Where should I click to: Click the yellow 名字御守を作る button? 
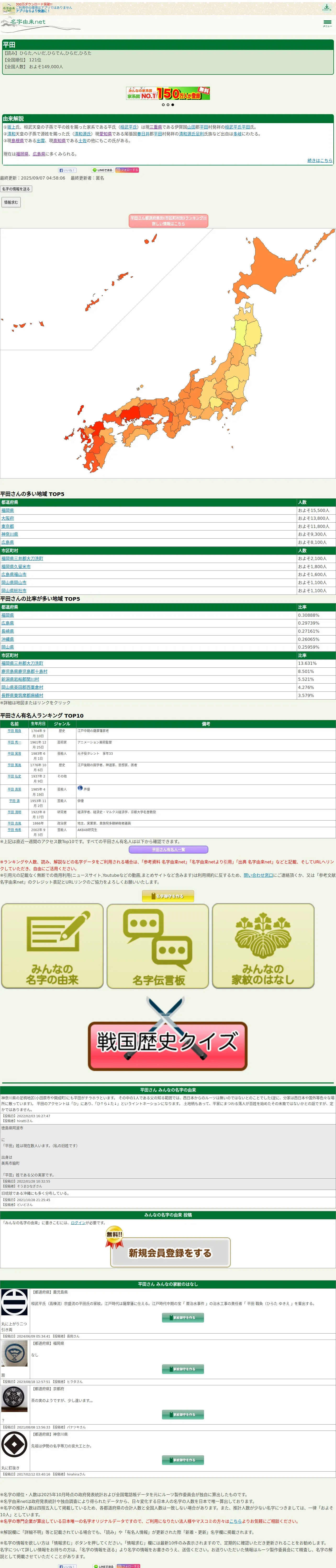coord(168,896)
